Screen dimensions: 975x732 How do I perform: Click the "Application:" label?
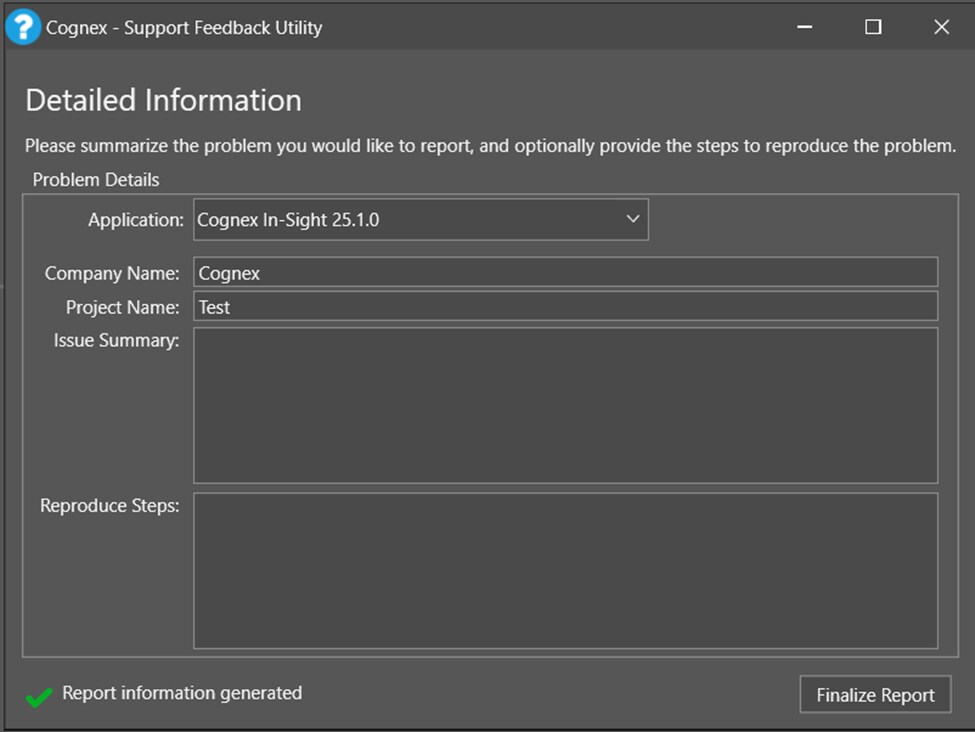click(x=136, y=220)
